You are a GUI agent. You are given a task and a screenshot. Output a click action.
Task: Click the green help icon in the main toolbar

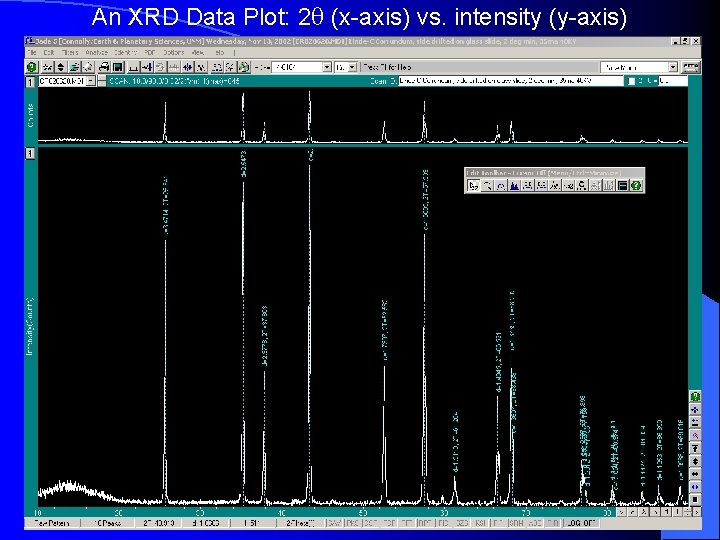click(x=31, y=68)
